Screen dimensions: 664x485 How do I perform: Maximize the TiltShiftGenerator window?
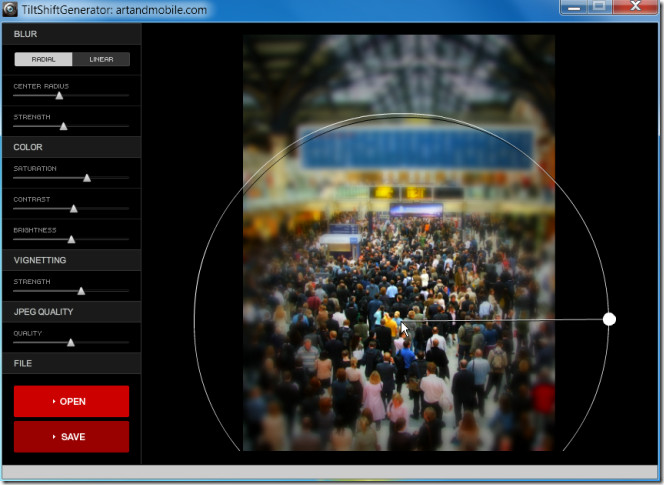pyautogui.click(x=599, y=7)
